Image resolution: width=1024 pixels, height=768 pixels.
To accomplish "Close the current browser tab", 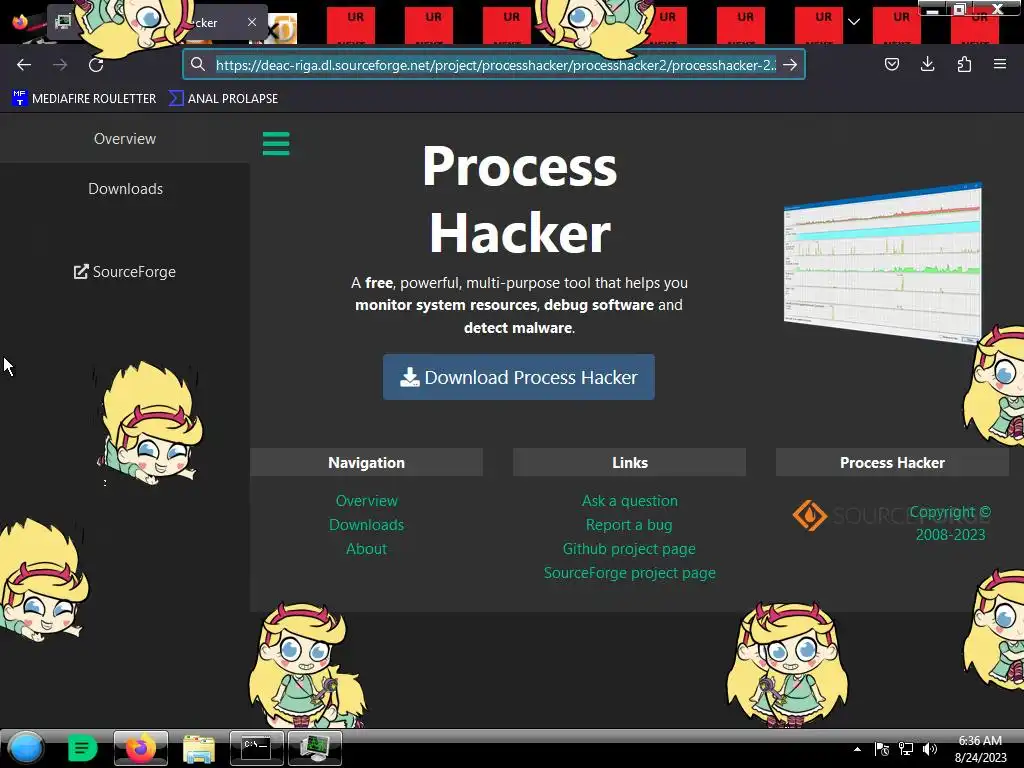I will tap(252, 22).
